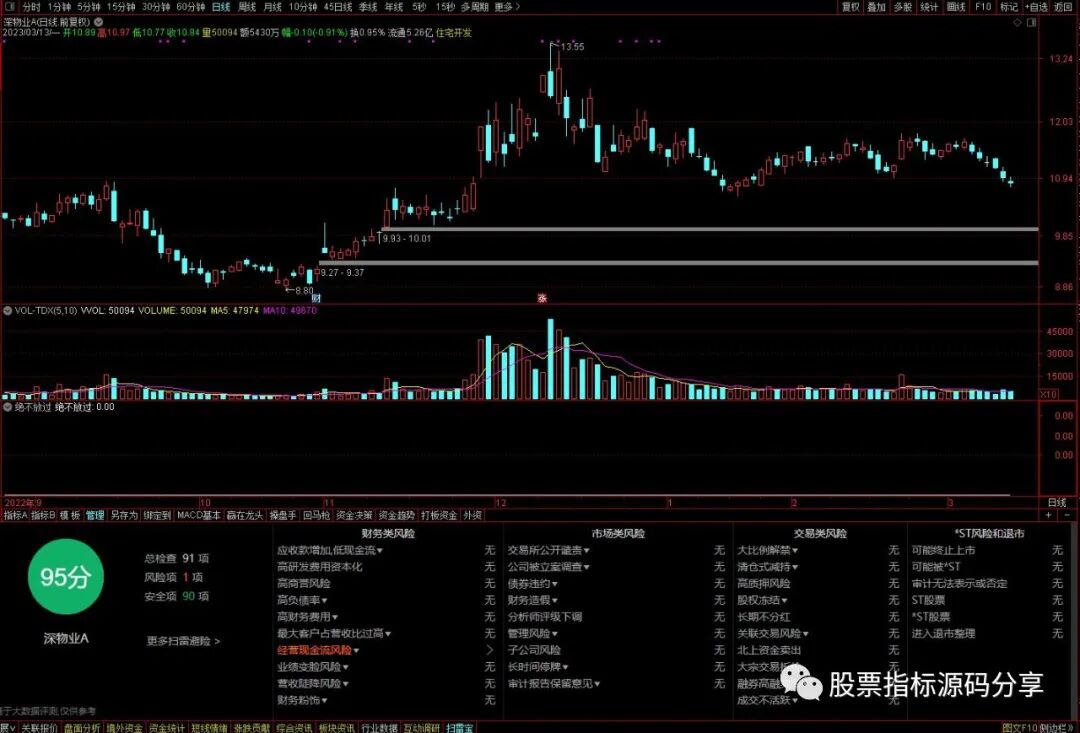Open the 更多扫雷避险 link
Screen dimensions: 1080x733
[183, 641]
